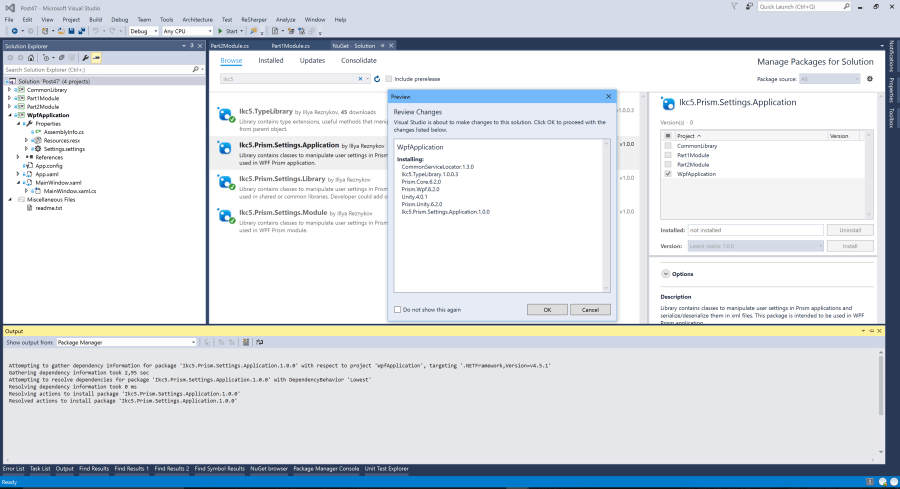The width and height of the screenshot is (900, 489).
Task: Expand the Options section chevron
Action: 665,274
